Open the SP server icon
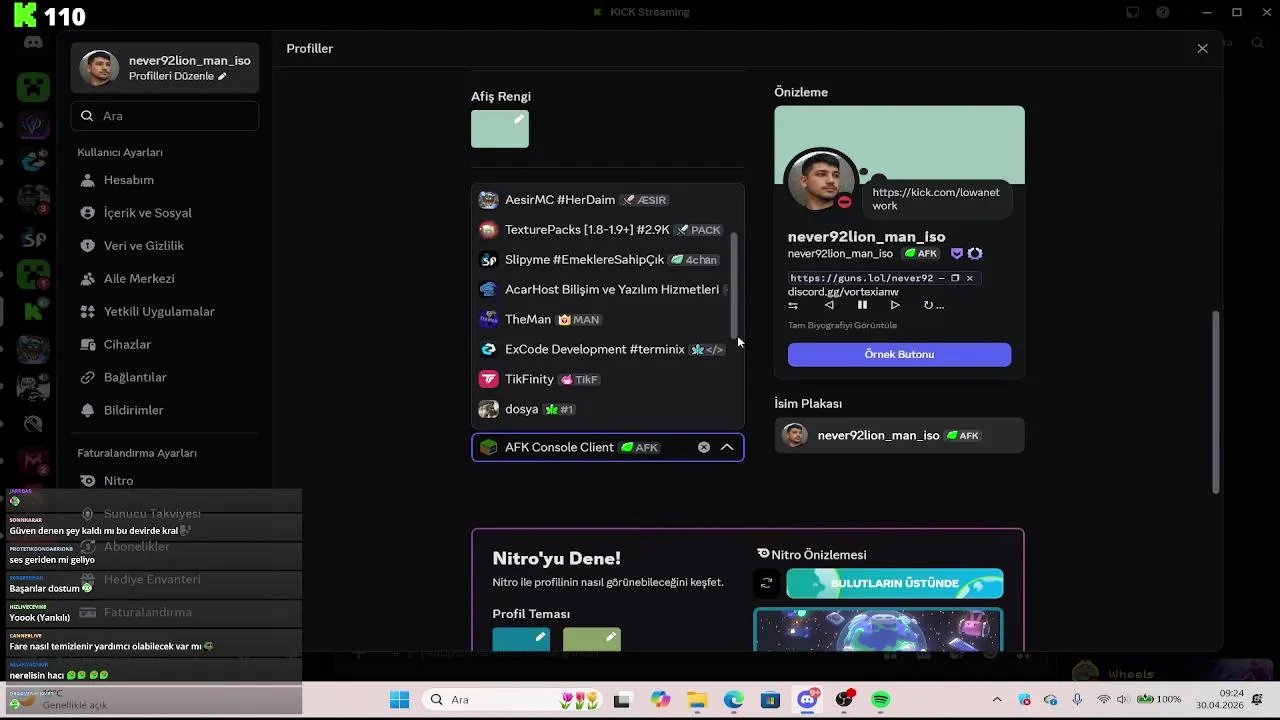 [x=33, y=239]
